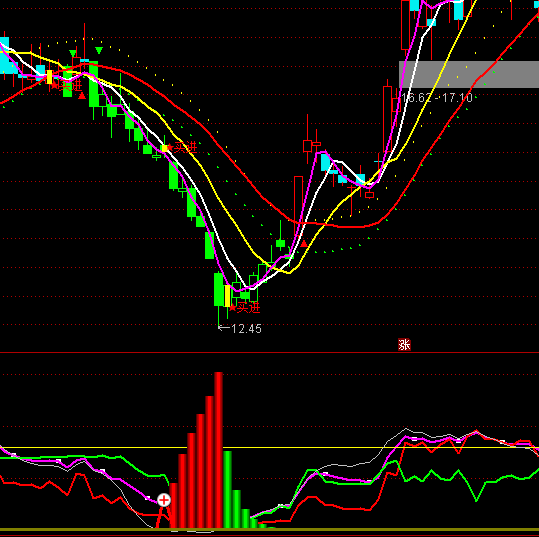Image resolution: width=539 pixels, height=537 pixels.
Task: Click red up-triangle beneath first 买进 label
Action: (82, 96)
